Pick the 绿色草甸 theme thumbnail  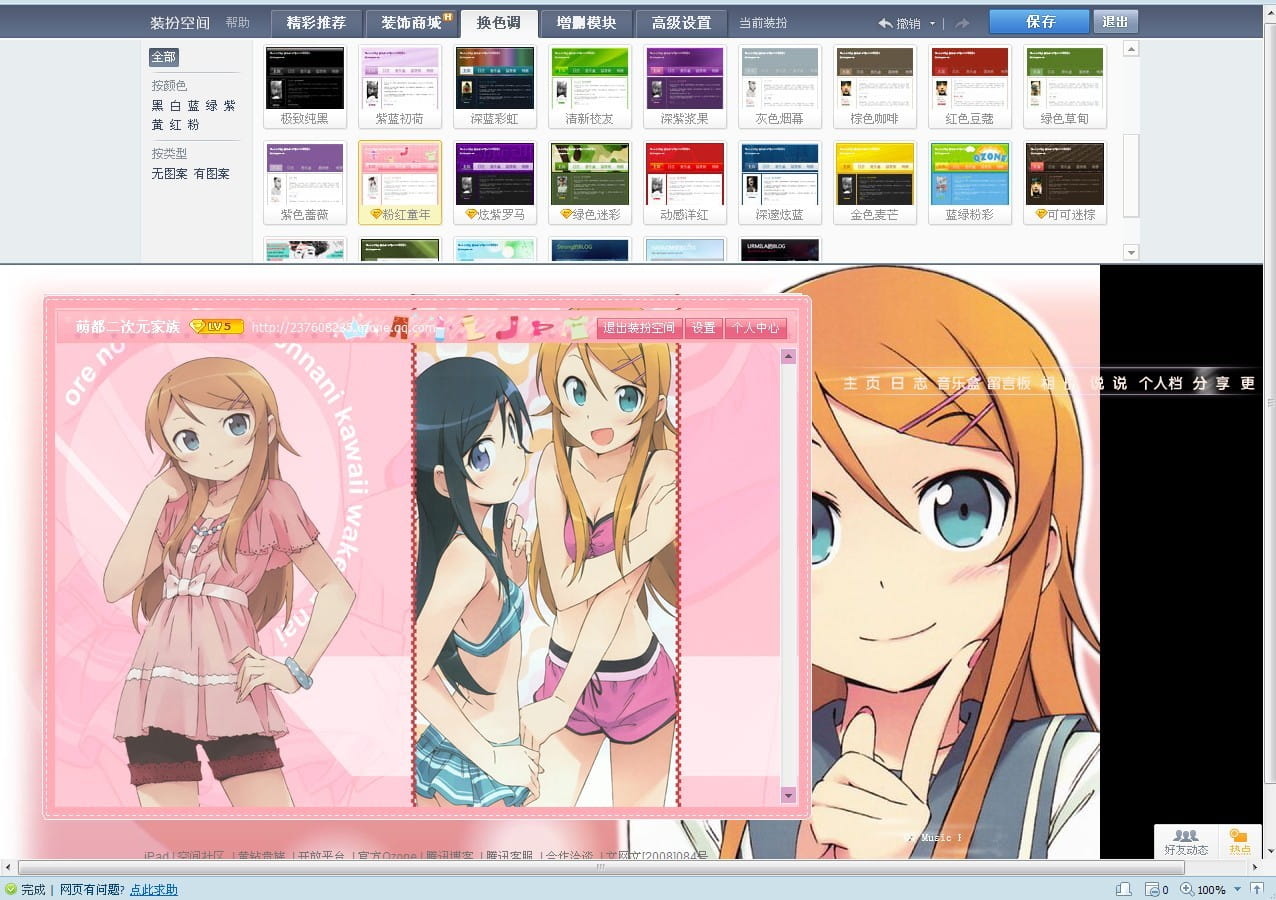(x=1065, y=87)
